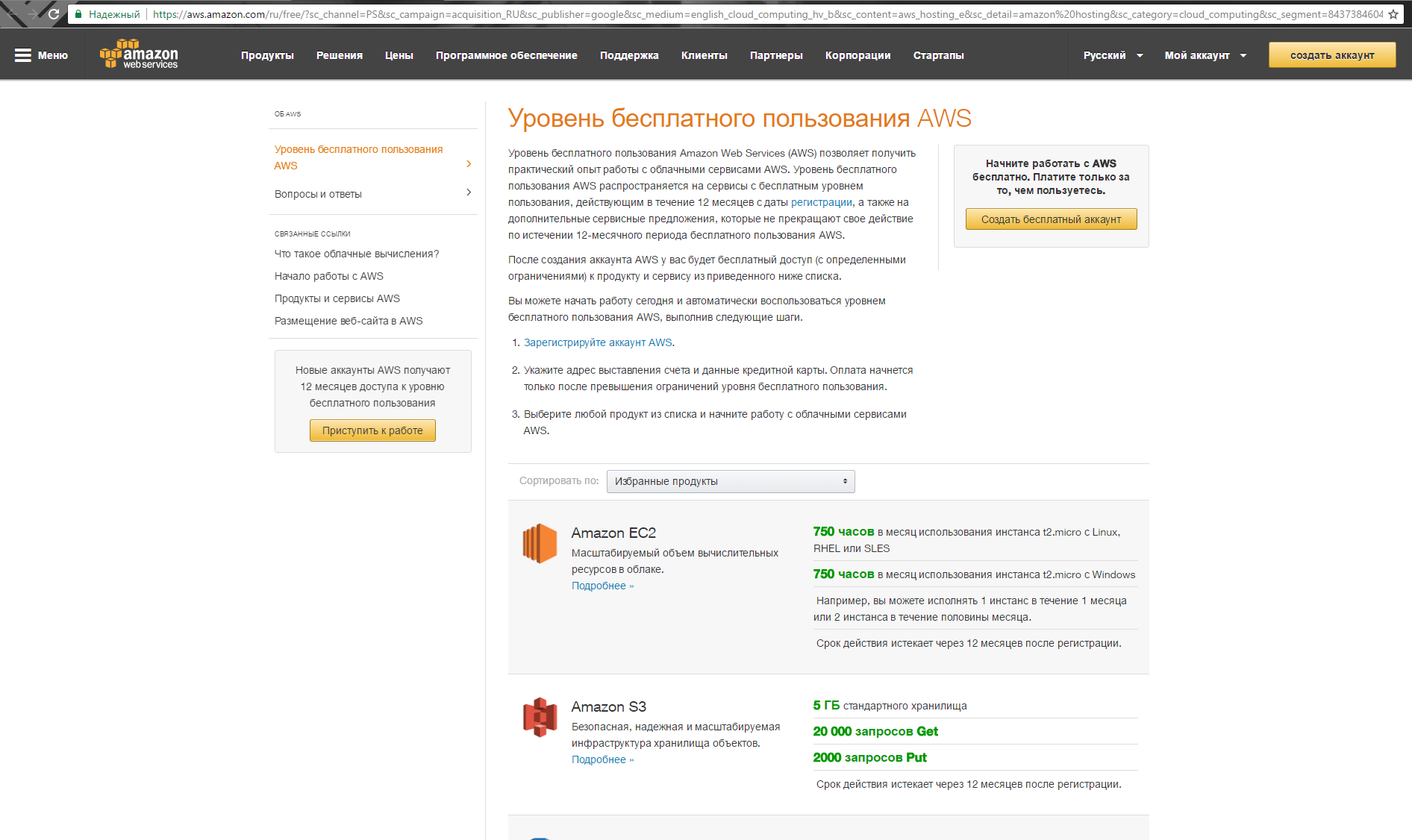Click the hamburger Меню icon
The width and height of the screenshot is (1412, 840).
(x=23, y=55)
